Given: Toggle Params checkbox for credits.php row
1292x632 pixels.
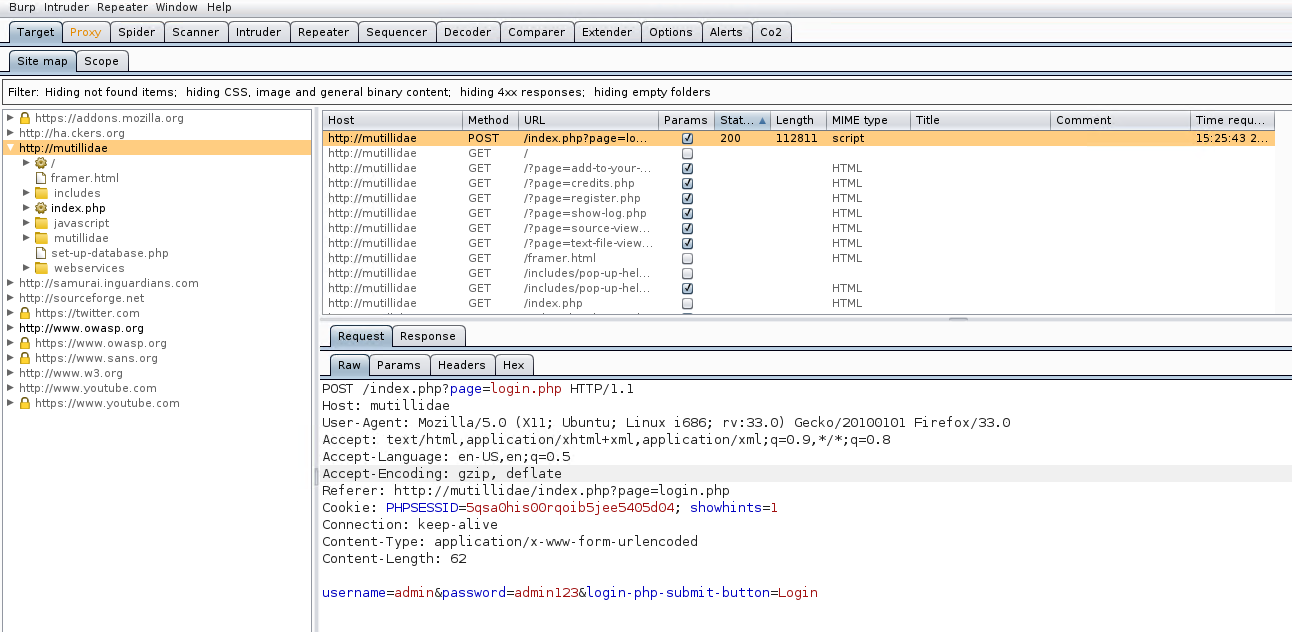Looking at the screenshot, I should point(687,184).
